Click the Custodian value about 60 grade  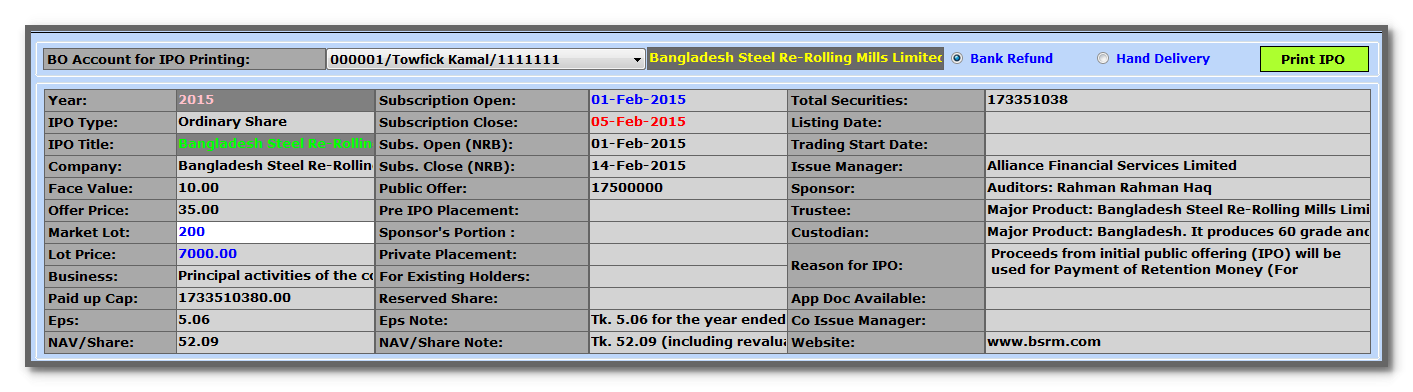pyautogui.click(x=1177, y=232)
